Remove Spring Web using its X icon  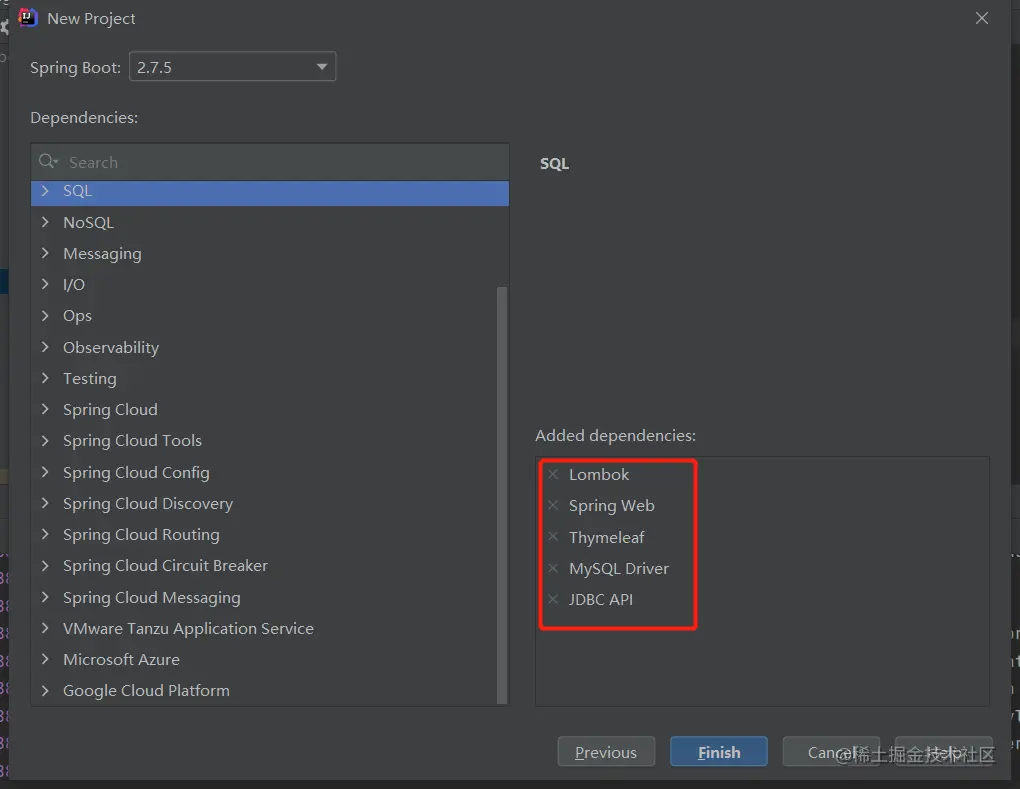[x=553, y=505]
